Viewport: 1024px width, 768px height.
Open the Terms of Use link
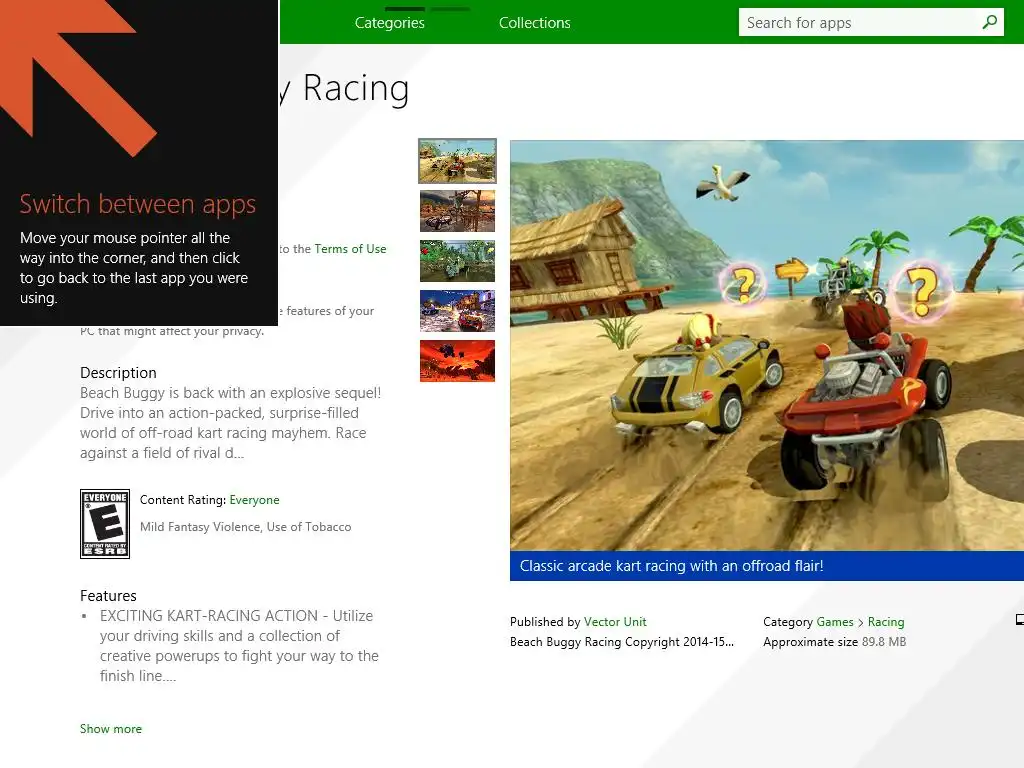[x=350, y=249]
